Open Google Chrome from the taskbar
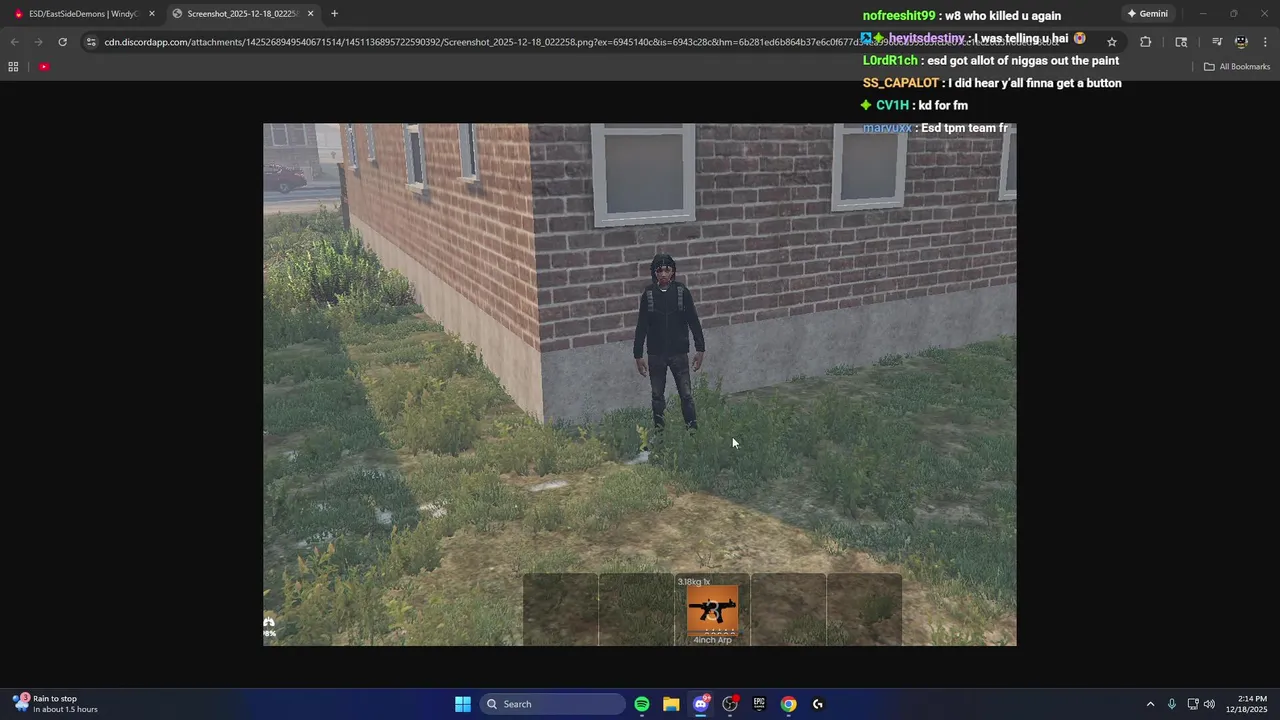This screenshot has height=720, width=1280. point(789,704)
